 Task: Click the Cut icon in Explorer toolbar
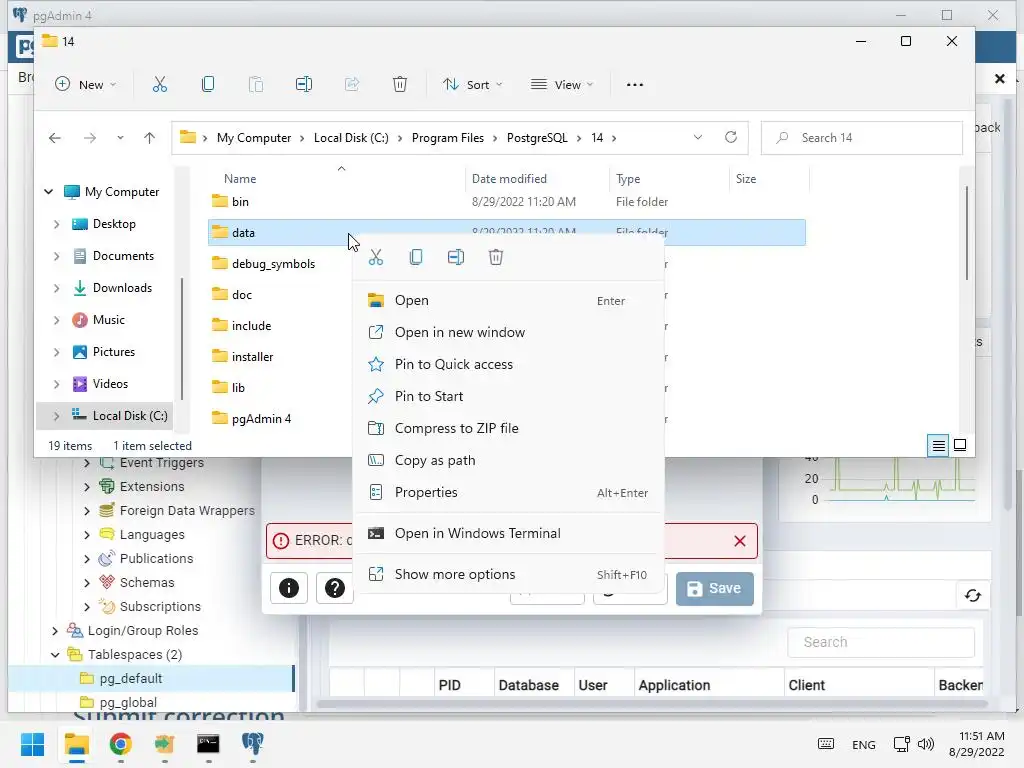pyautogui.click(x=159, y=84)
